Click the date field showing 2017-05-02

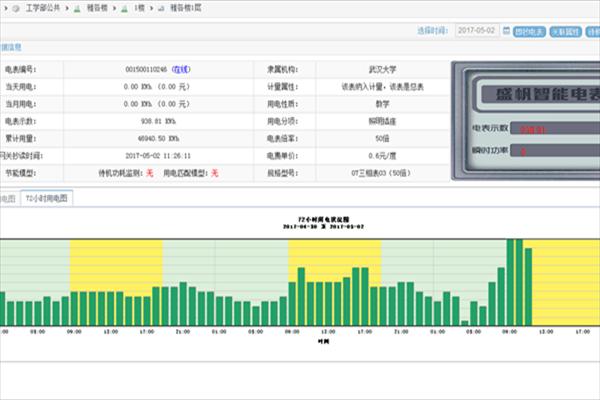pos(477,31)
